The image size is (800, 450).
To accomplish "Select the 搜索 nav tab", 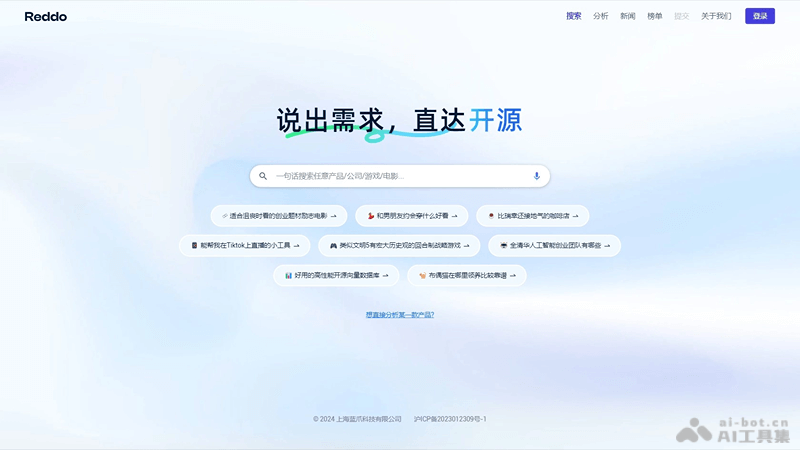I will pos(573,16).
